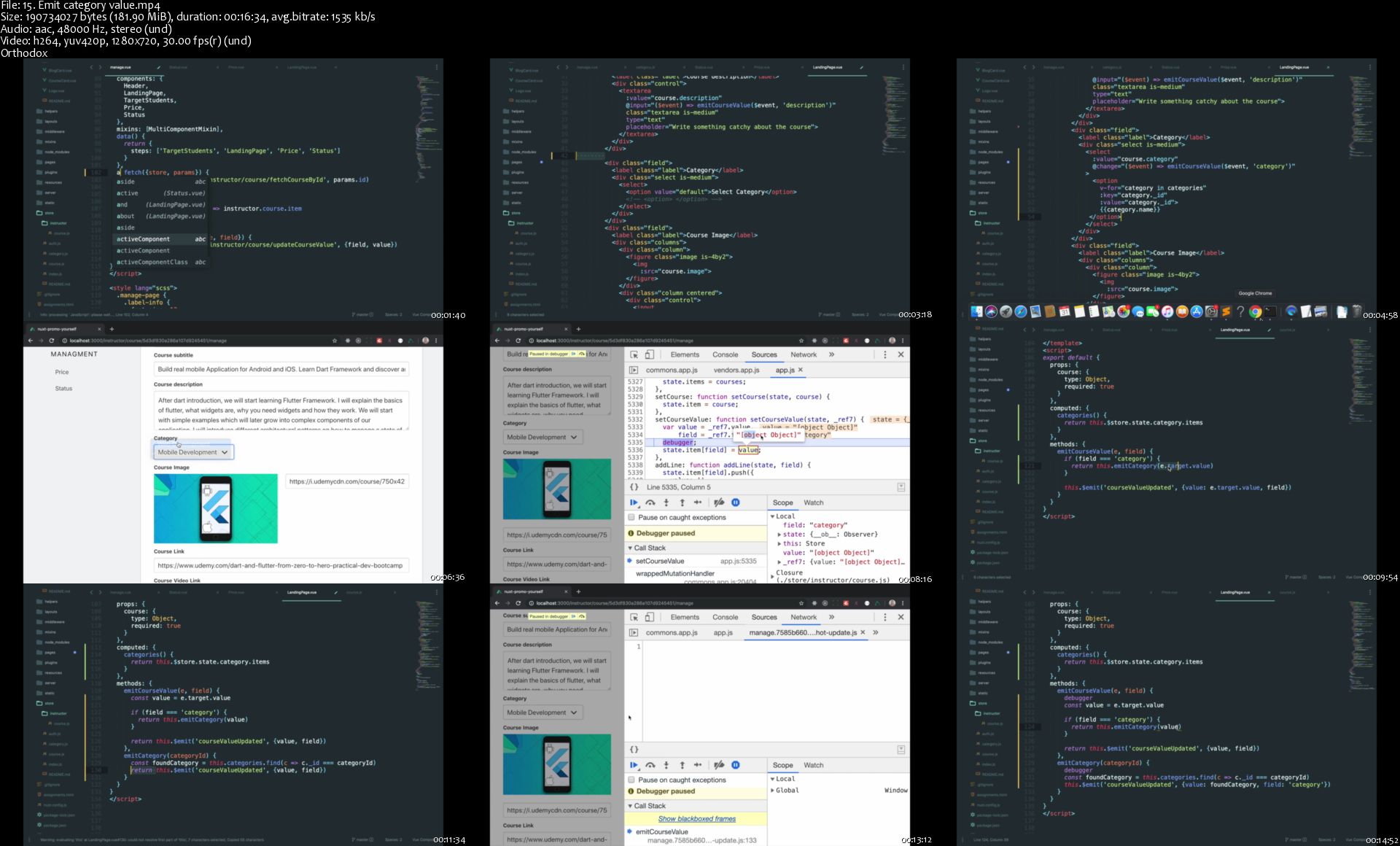Open the Elements tab in the 00:08:16 frame
Viewport: 1400px width, 846px height.
(685, 354)
